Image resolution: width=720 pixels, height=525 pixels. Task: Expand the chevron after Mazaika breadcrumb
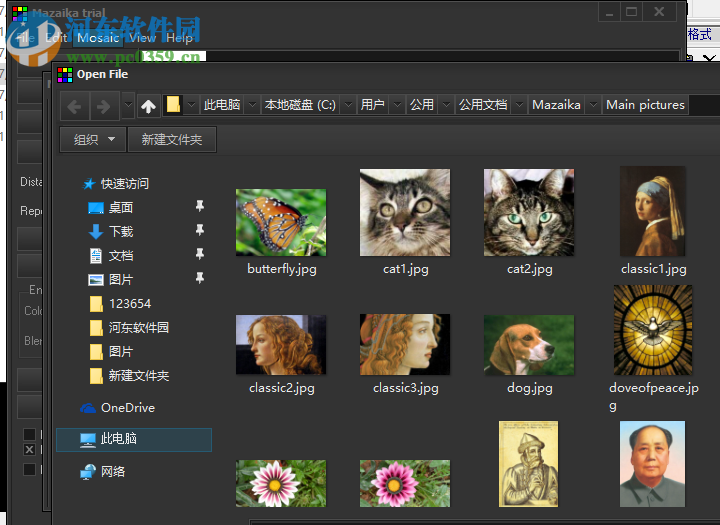click(x=593, y=105)
